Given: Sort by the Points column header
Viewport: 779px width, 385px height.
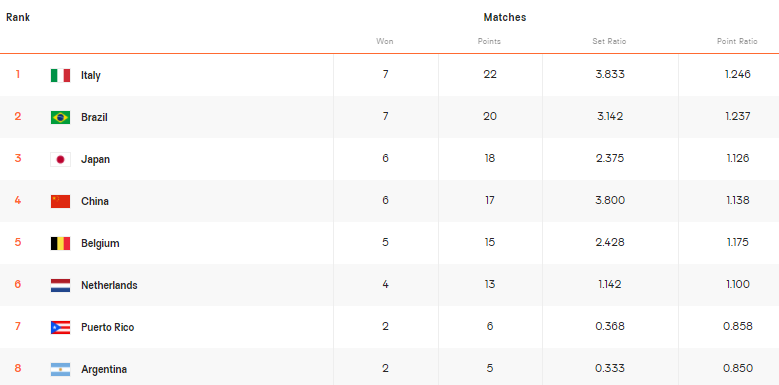Looking at the screenshot, I should (489, 41).
